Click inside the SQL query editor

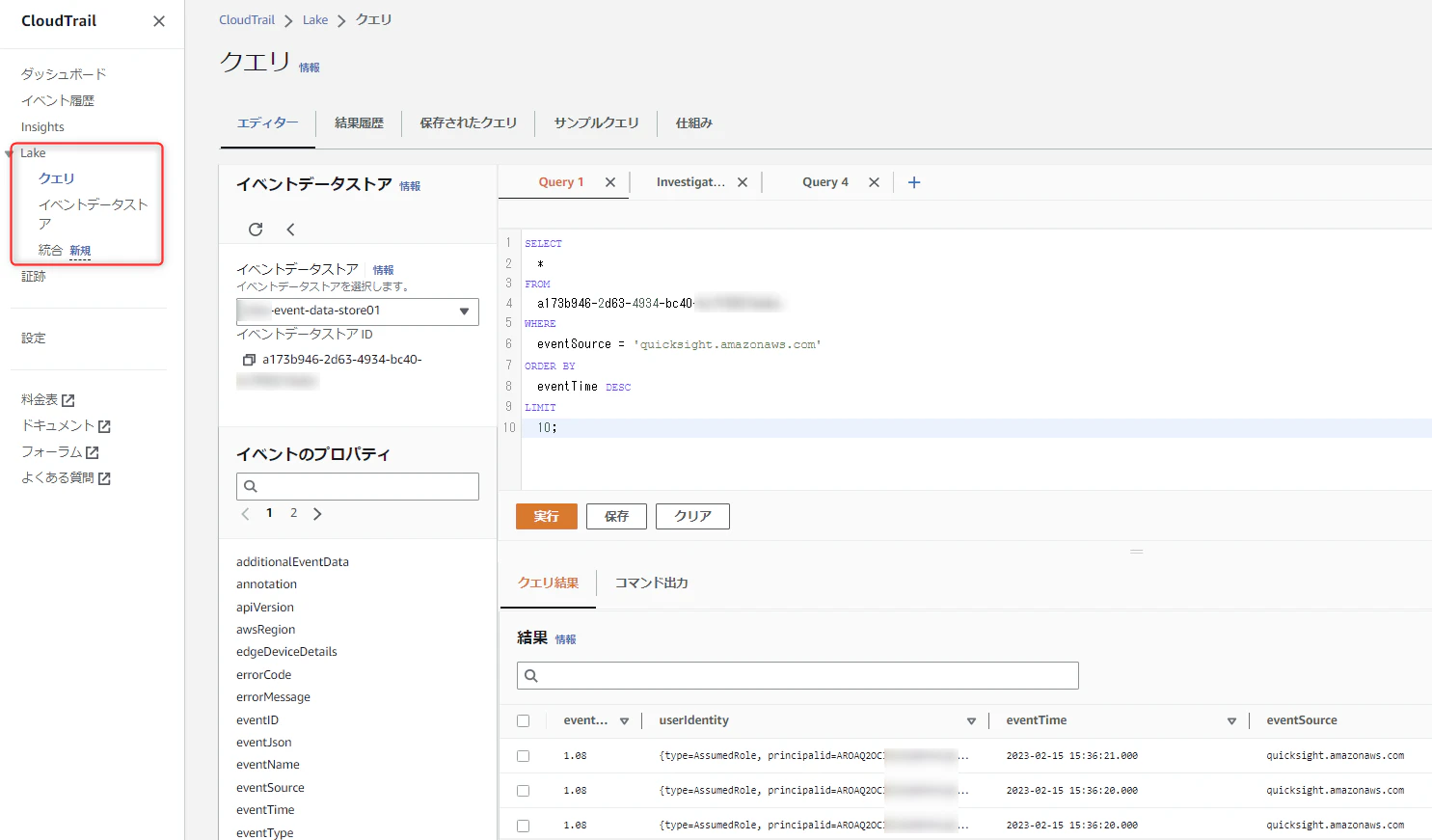click(976, 359)
